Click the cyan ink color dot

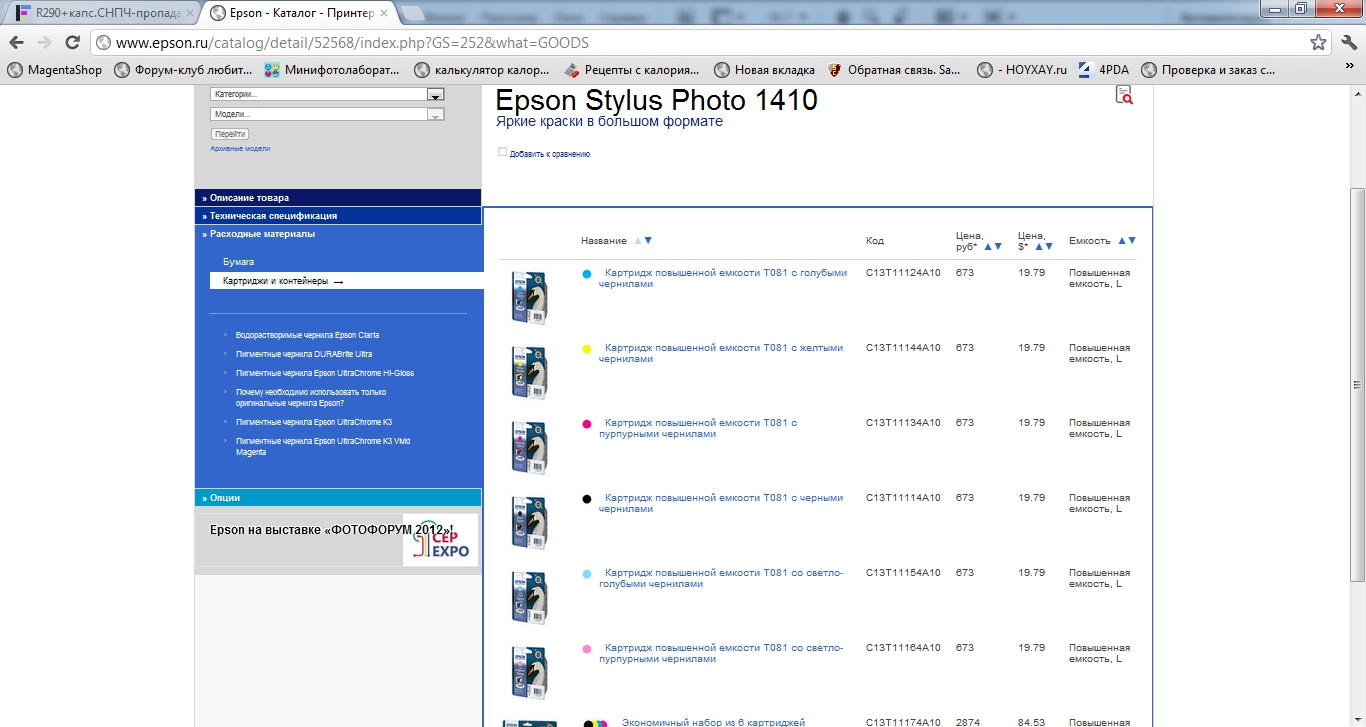click(x=587, y=273)
